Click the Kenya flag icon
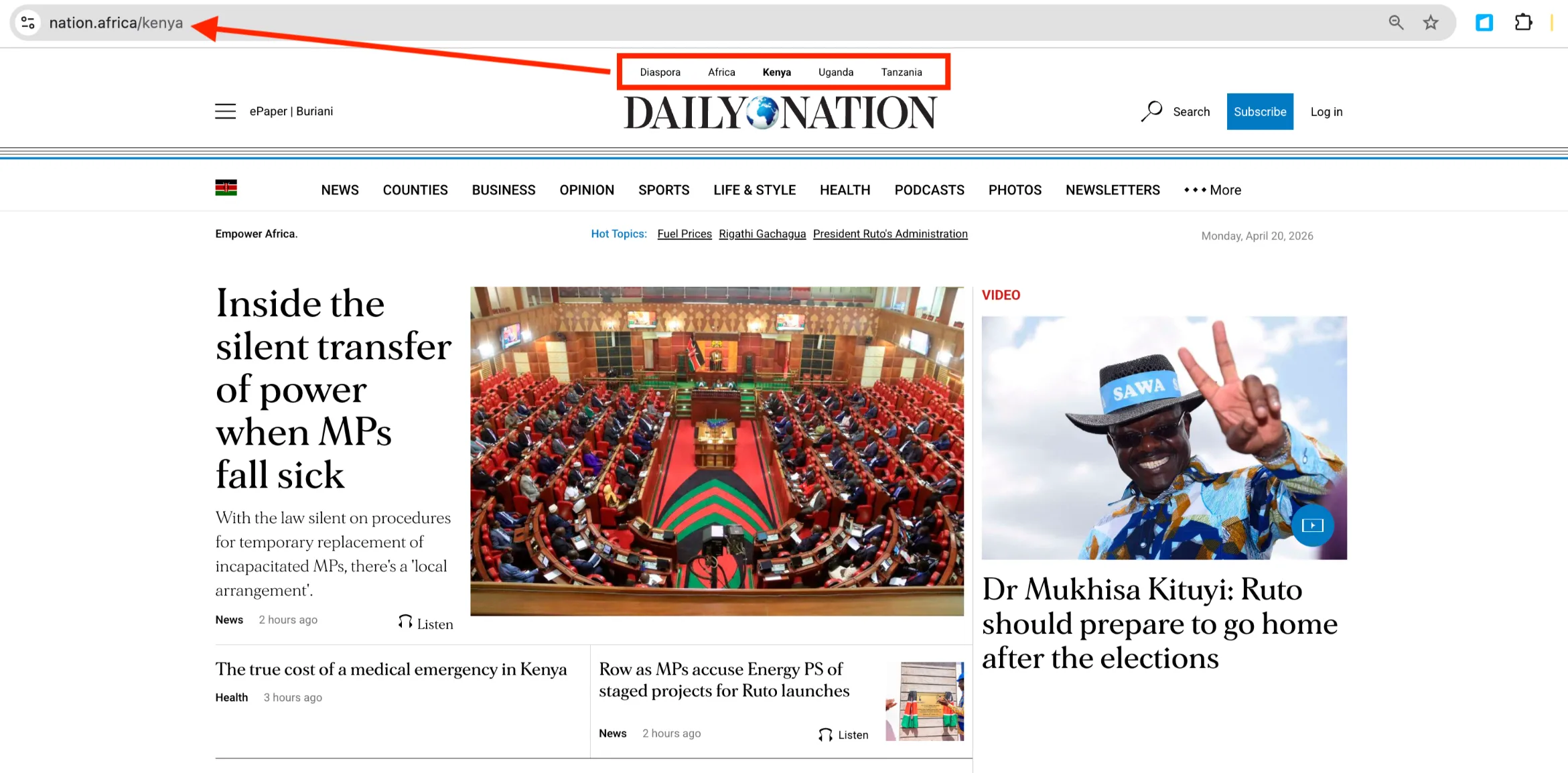1568x773 pixels. coord(226,188)
